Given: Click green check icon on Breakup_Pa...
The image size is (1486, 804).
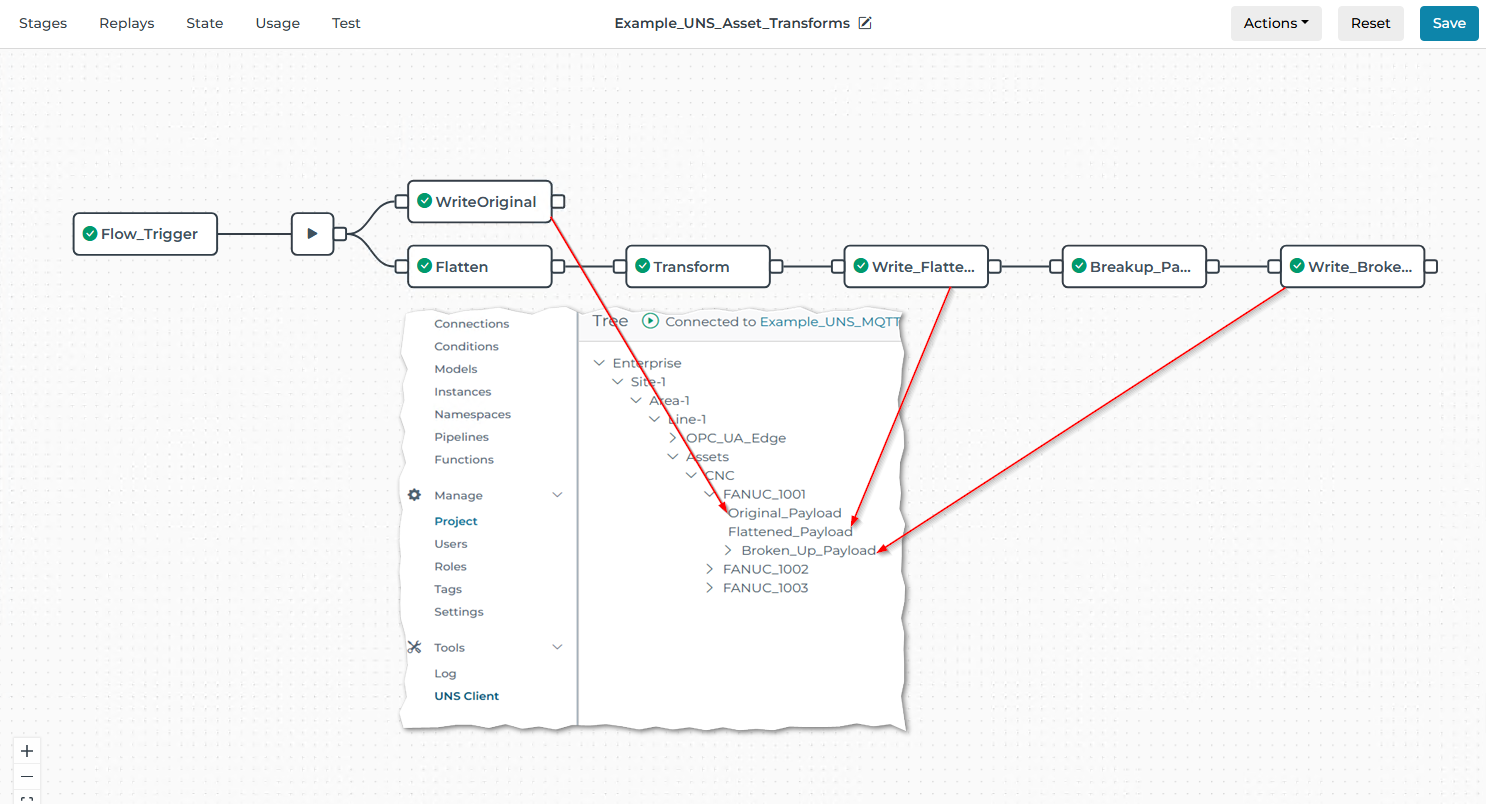Looking at the screenshot, I should [x=1078, y=266].
